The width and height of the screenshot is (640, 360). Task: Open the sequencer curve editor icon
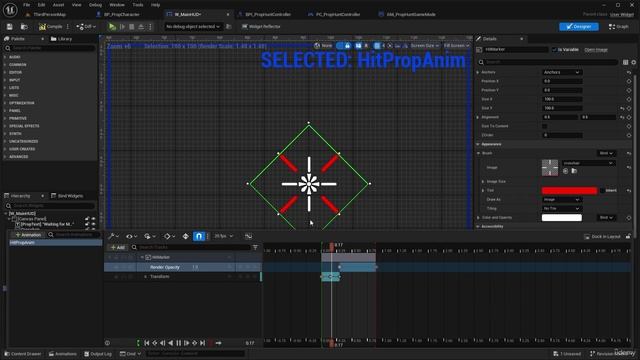pyautogui.click(x=248, y=236)
